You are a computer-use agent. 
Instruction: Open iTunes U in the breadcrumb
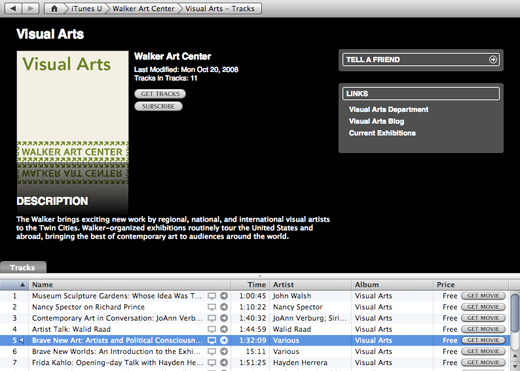tap(87, 9)
